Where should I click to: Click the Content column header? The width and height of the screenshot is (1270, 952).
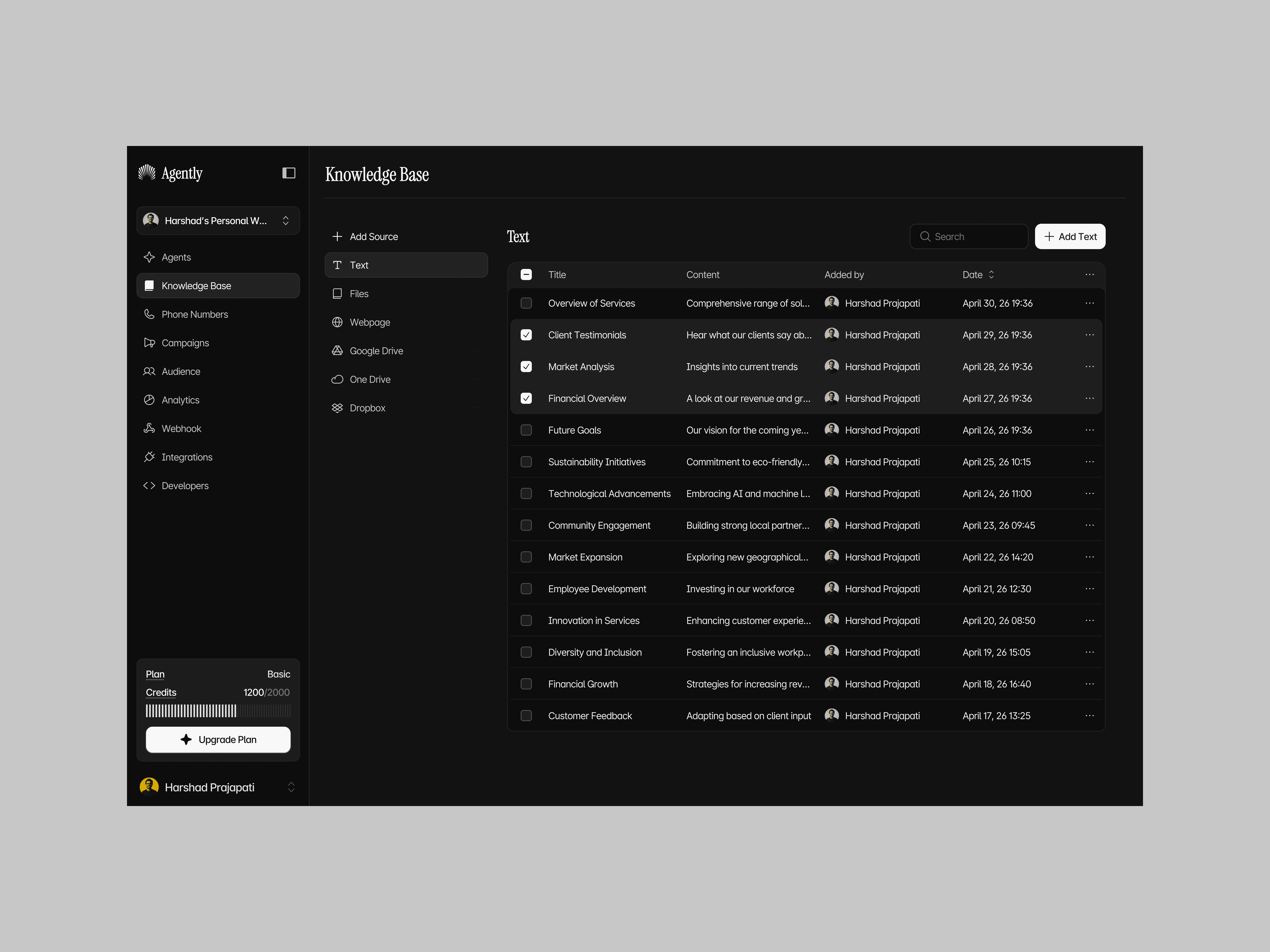coord(703,275)
